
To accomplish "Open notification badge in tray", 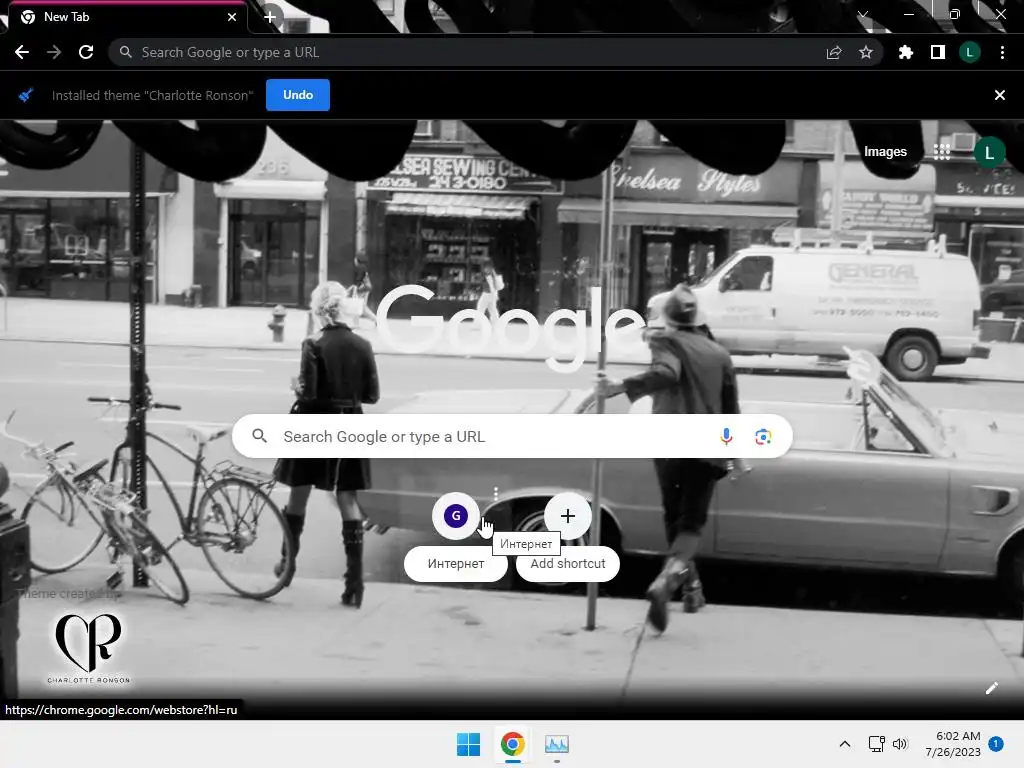I will (995, 743).
